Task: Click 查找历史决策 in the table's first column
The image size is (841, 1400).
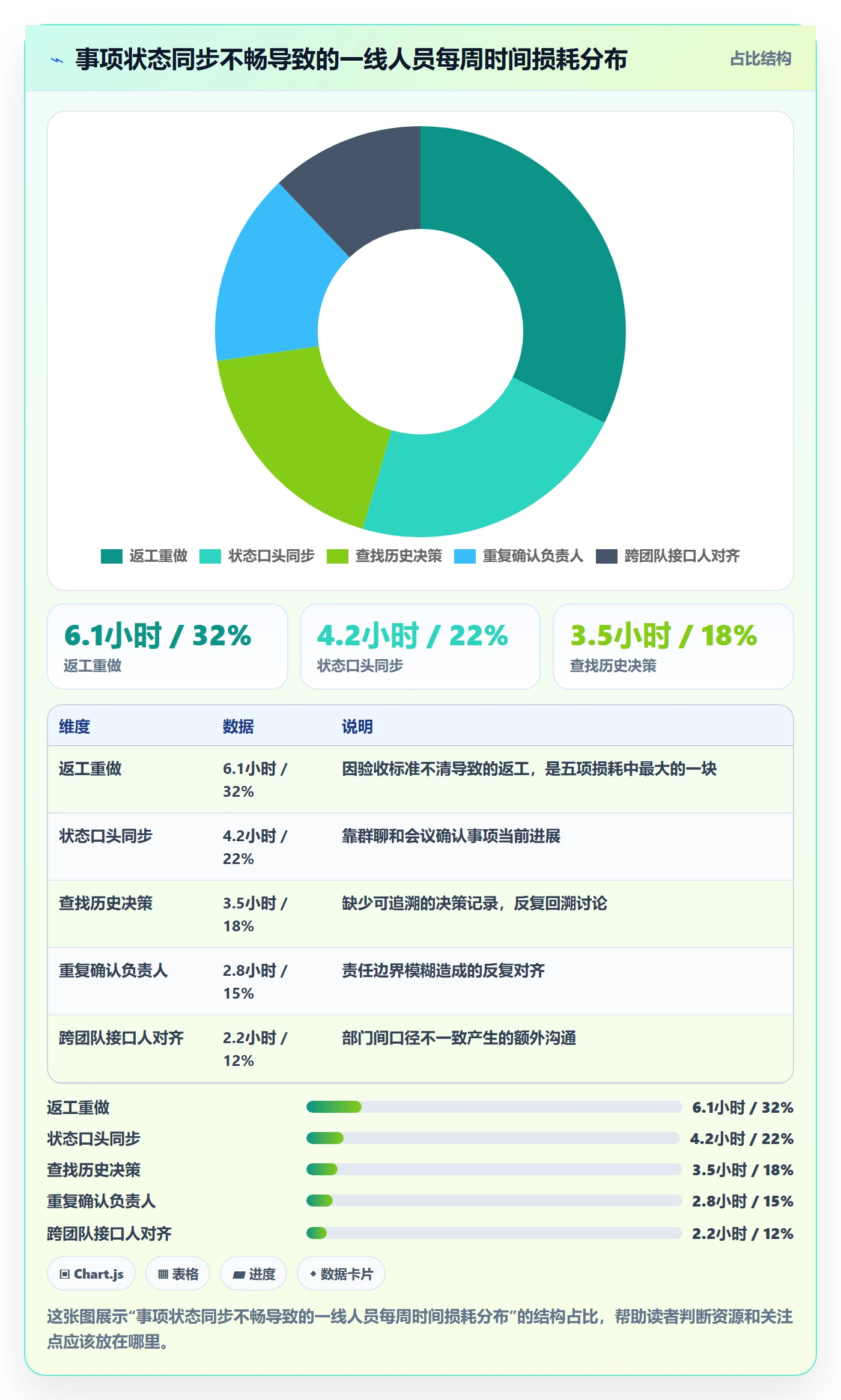Action: (x=106, y=903)
